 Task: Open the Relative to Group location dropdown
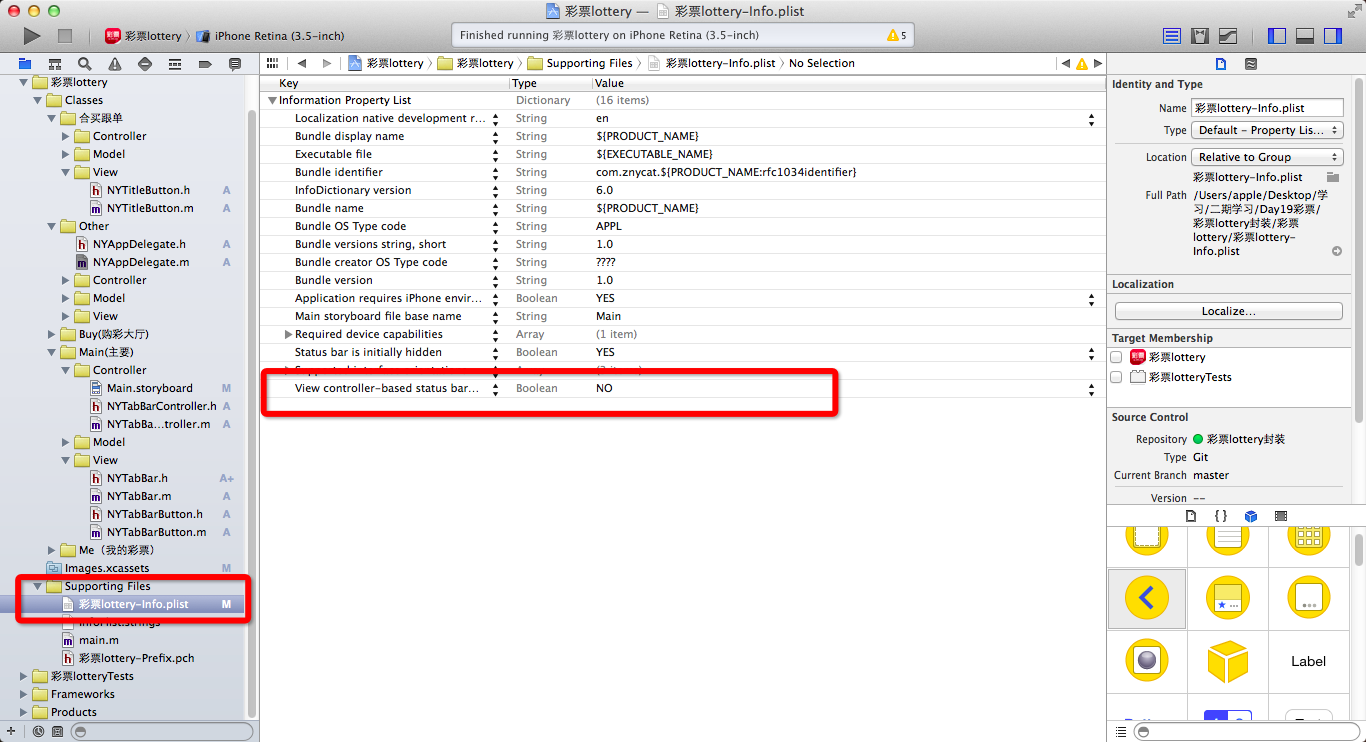[x=1267, y=157]
